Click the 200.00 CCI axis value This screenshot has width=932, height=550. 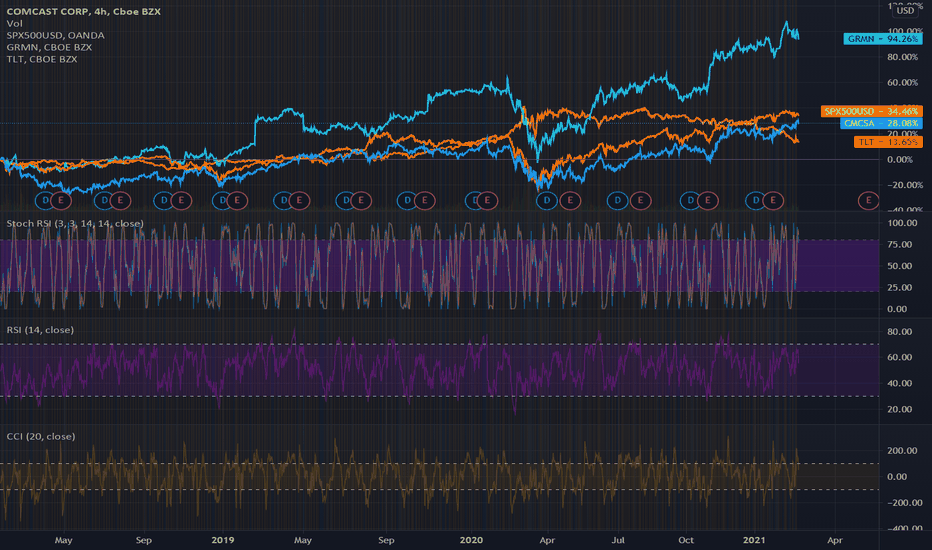pos(902,451)
